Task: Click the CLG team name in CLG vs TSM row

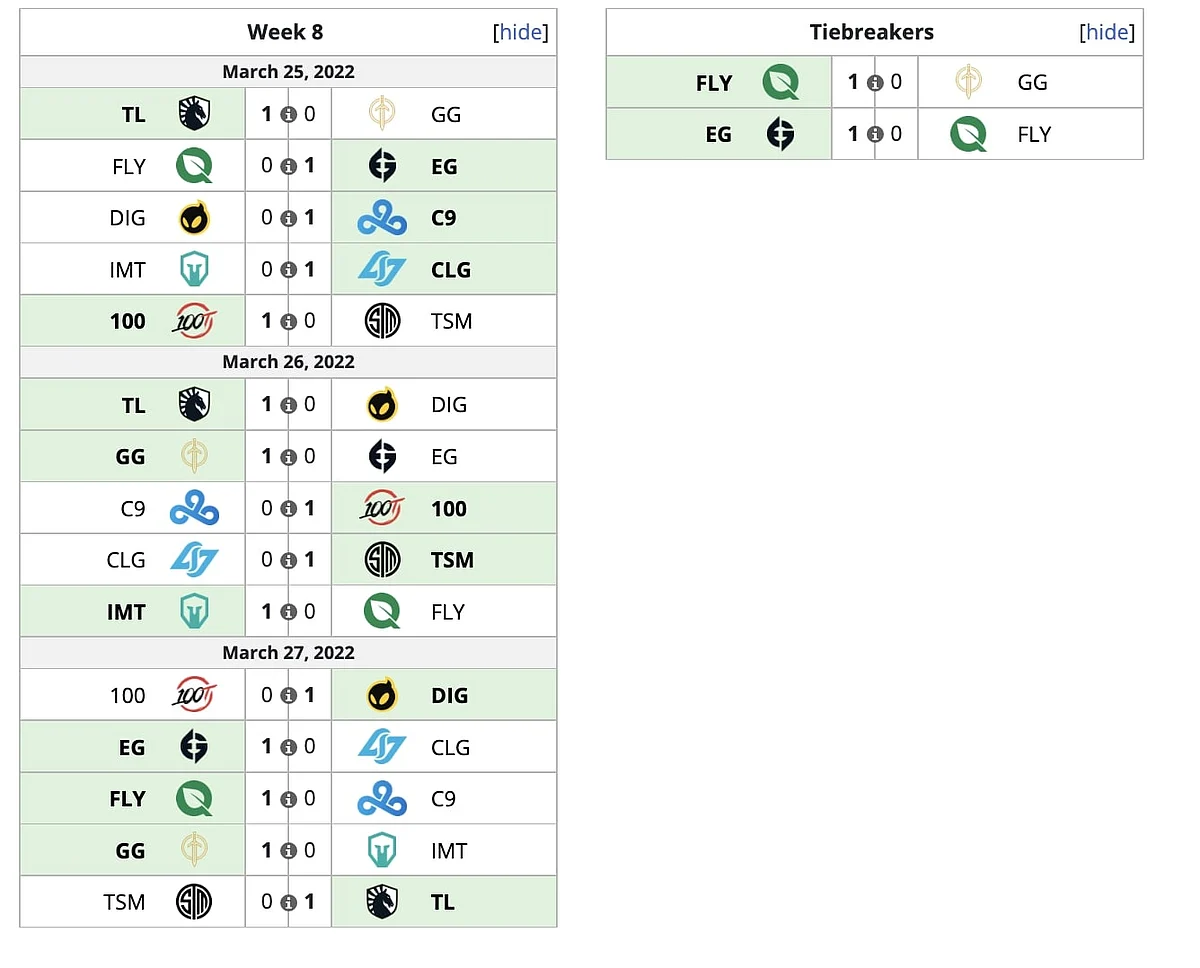Action: [126, 560]
